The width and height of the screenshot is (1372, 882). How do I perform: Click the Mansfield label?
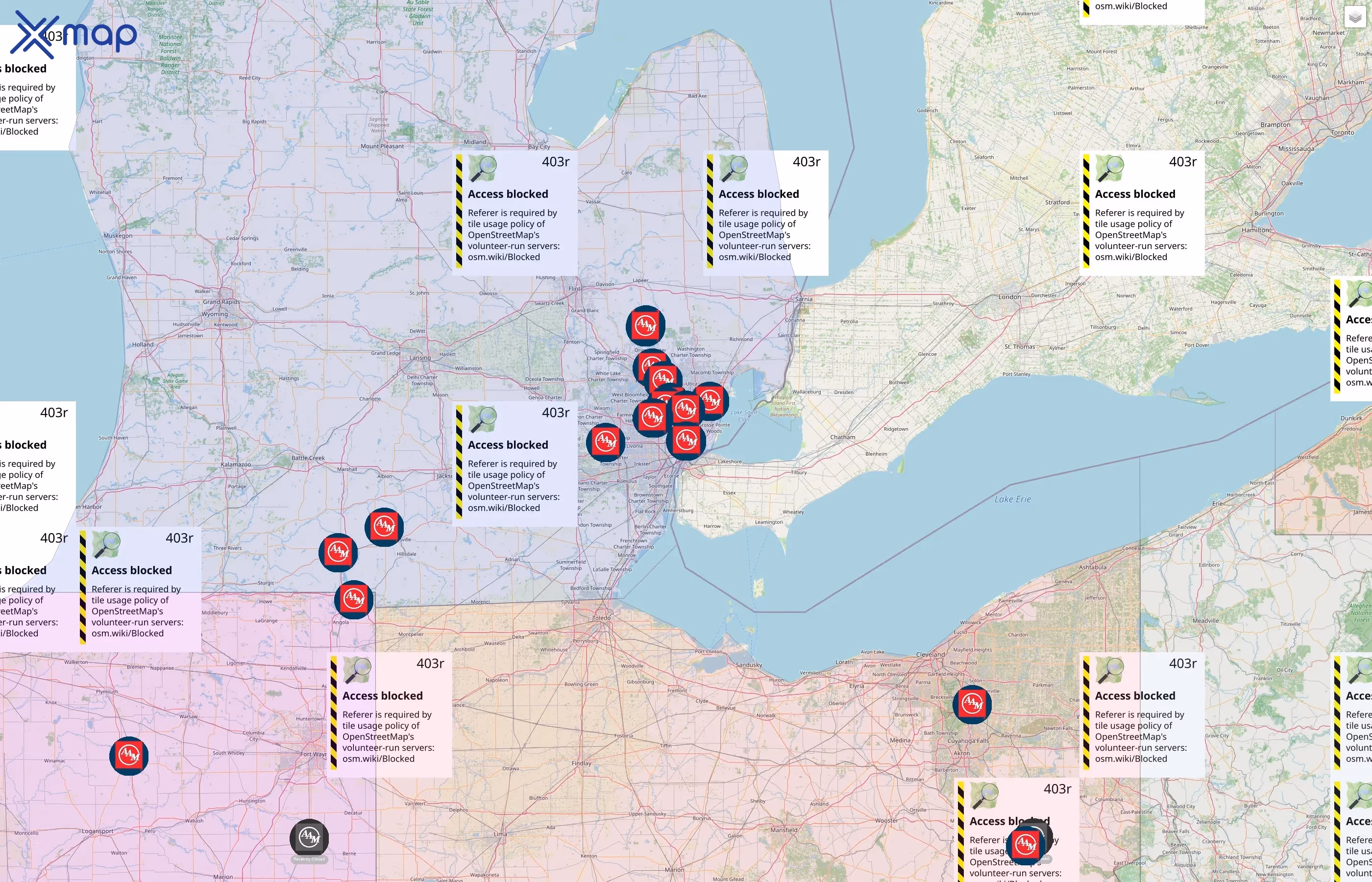[x=784, y=830]
